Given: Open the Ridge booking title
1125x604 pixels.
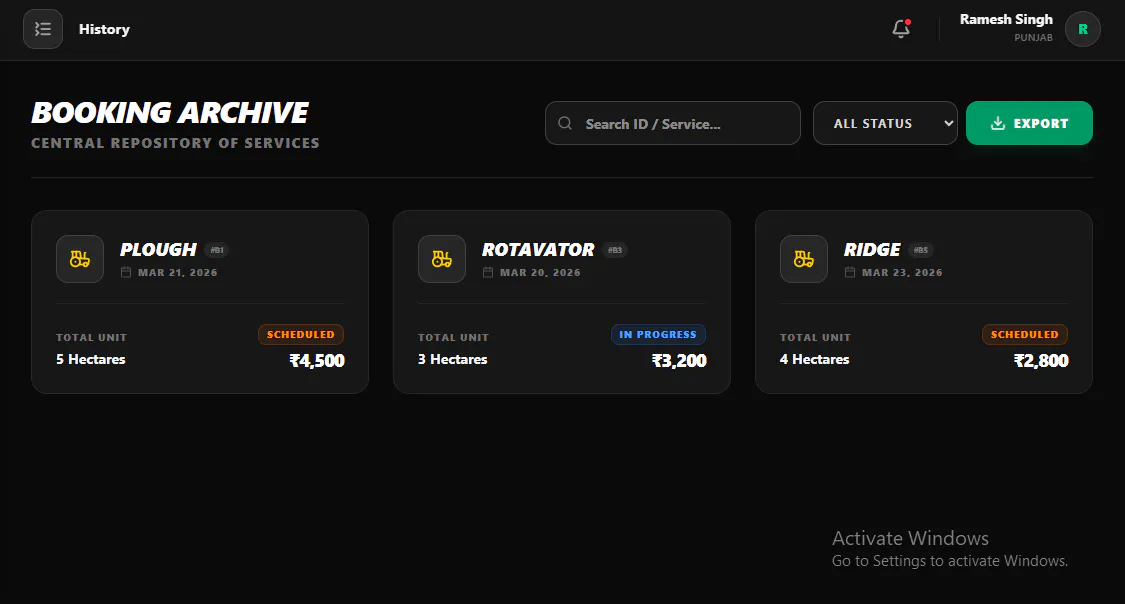Looking at the screenshot, I should [872, 250].
